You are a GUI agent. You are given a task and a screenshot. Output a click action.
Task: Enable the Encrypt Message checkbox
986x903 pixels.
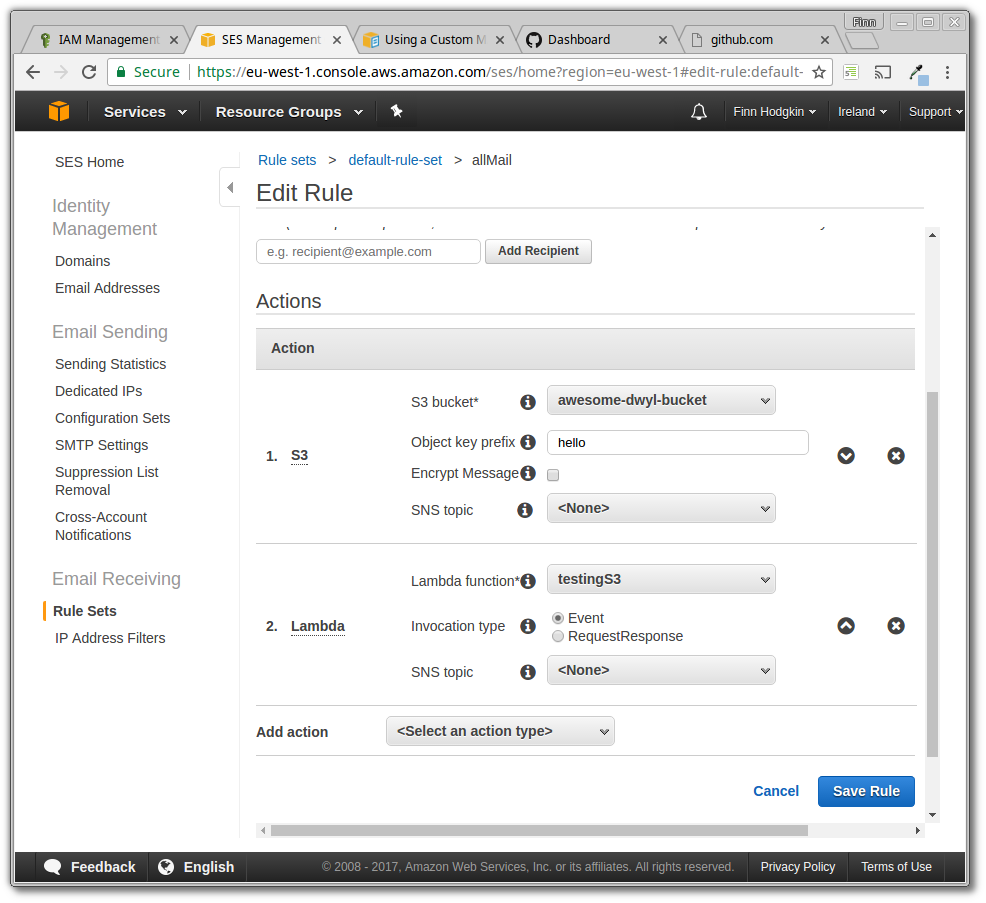tap(553, 475)
